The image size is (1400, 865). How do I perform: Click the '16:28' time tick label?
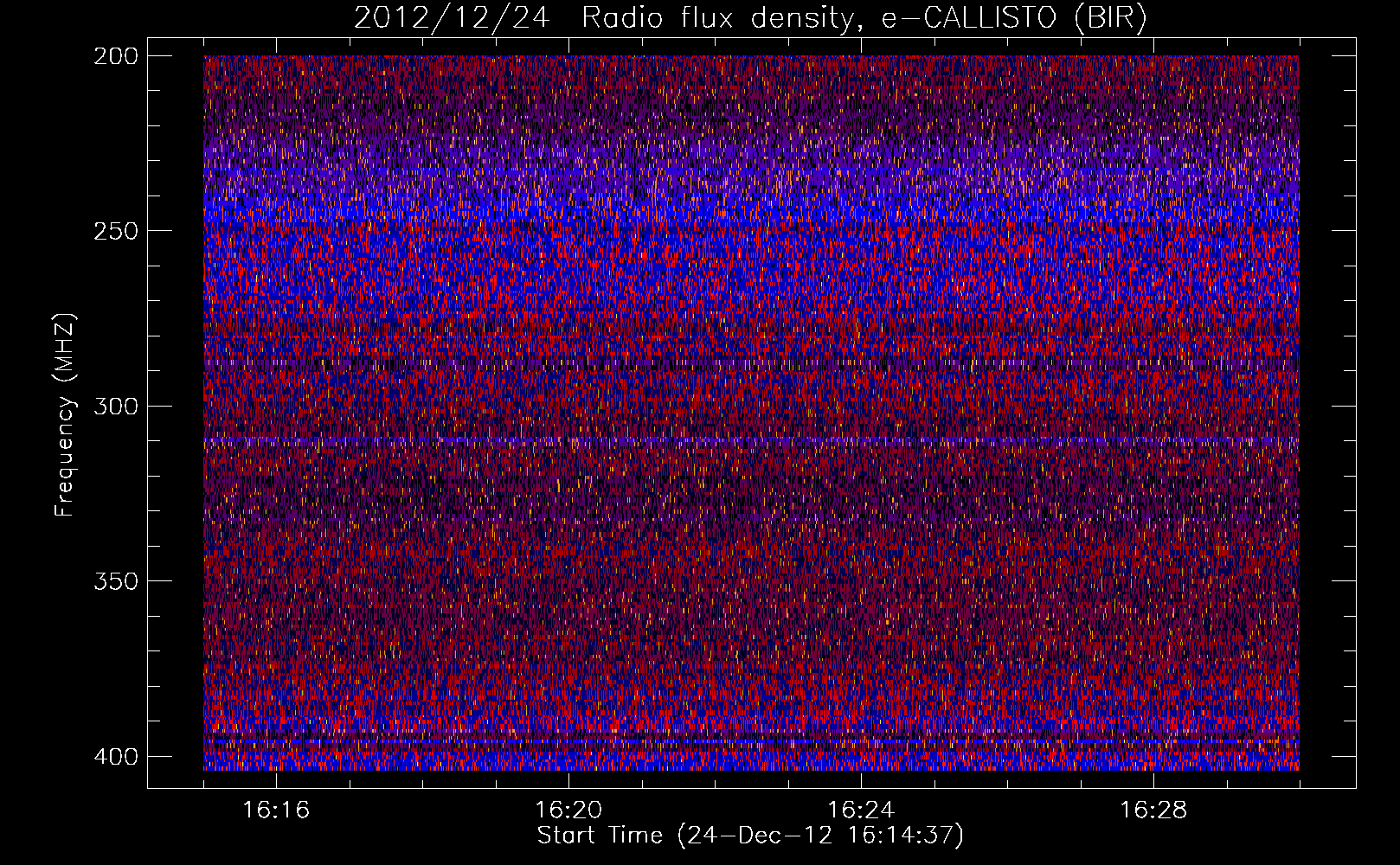pos(1153,811)
